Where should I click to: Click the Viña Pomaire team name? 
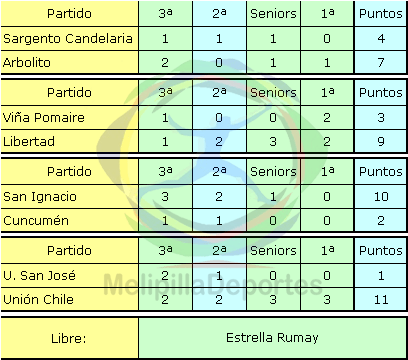pyautogui.click(x=44, y=118)
